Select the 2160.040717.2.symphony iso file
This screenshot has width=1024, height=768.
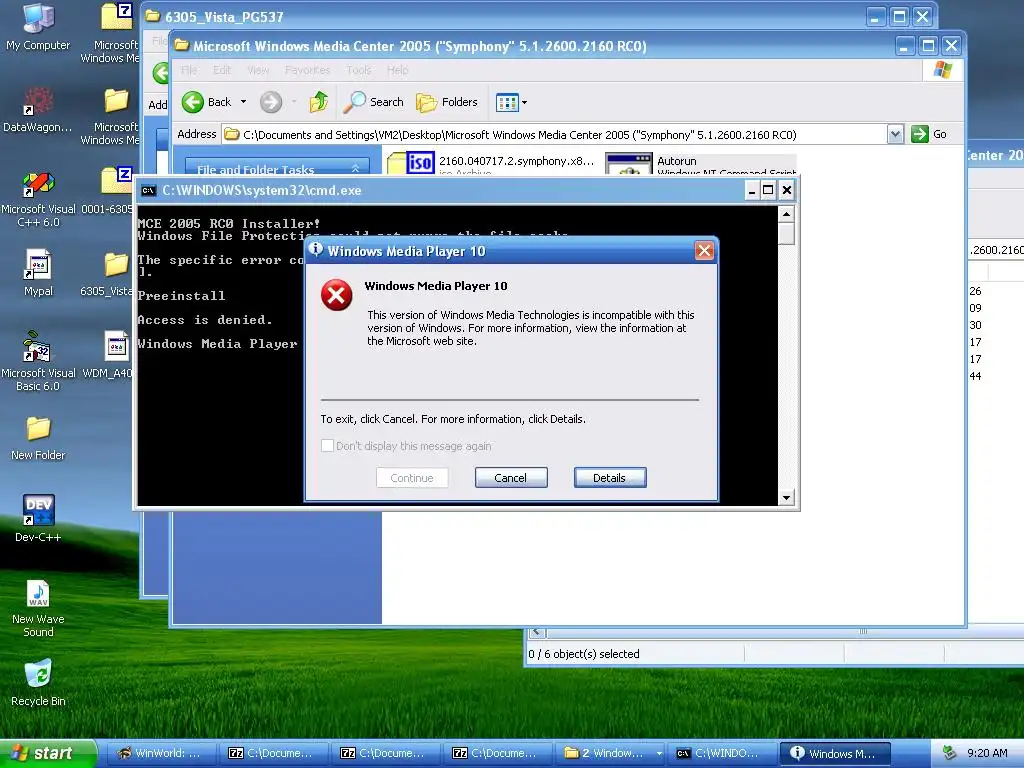coord(491,163)
